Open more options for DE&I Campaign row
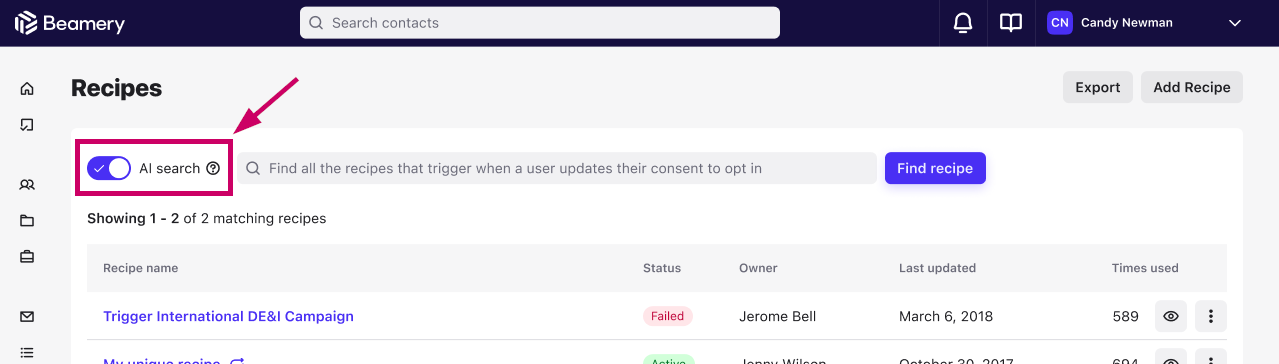 click(1211, 316)
